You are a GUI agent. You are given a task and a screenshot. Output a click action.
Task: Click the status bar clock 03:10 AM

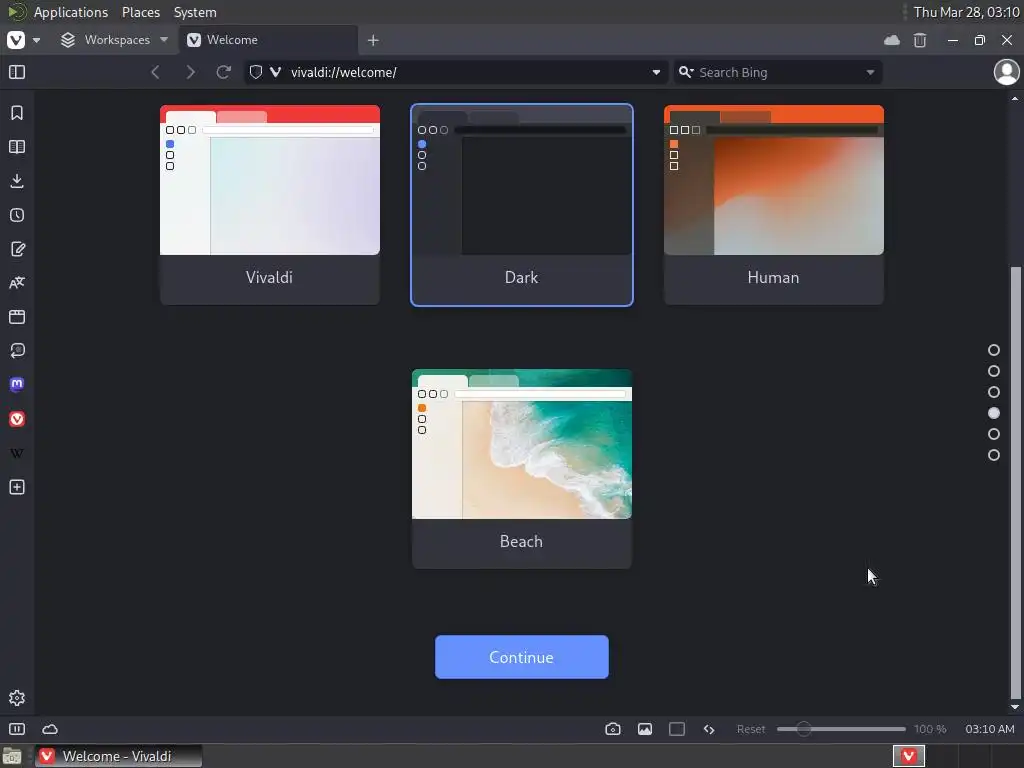[989, 729]
